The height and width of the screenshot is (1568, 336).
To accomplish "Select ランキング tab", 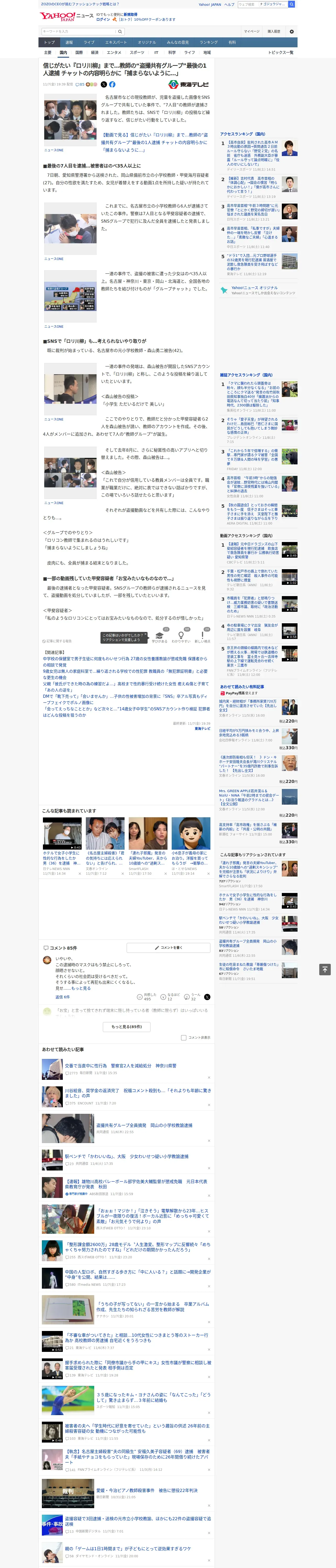I will point(209,42).
